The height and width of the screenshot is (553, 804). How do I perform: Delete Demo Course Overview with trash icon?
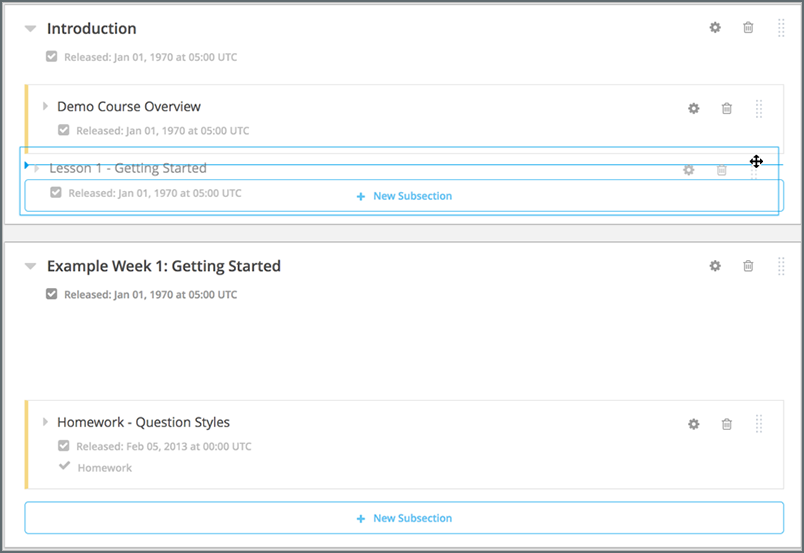point(727,108)
